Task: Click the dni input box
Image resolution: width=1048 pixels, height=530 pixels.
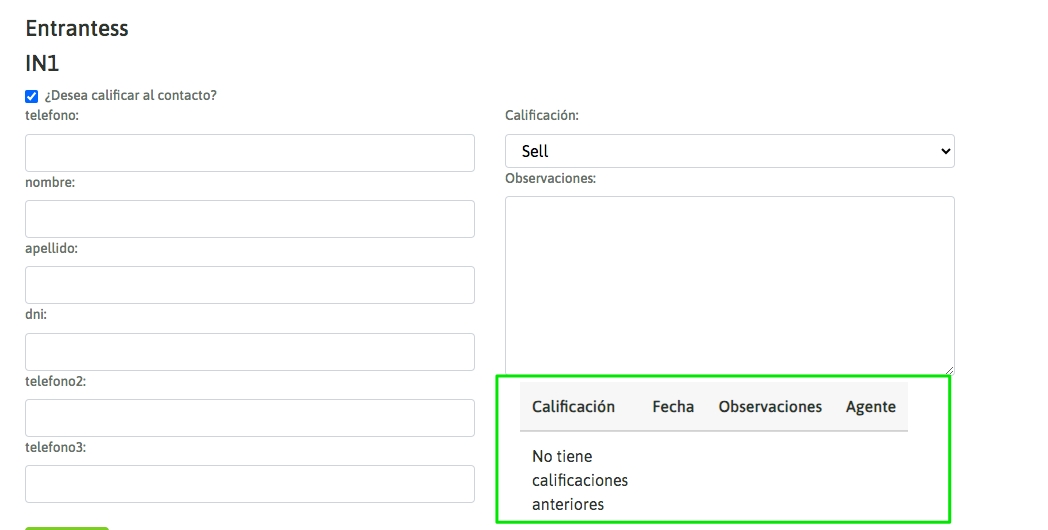Action: (249, 352)
